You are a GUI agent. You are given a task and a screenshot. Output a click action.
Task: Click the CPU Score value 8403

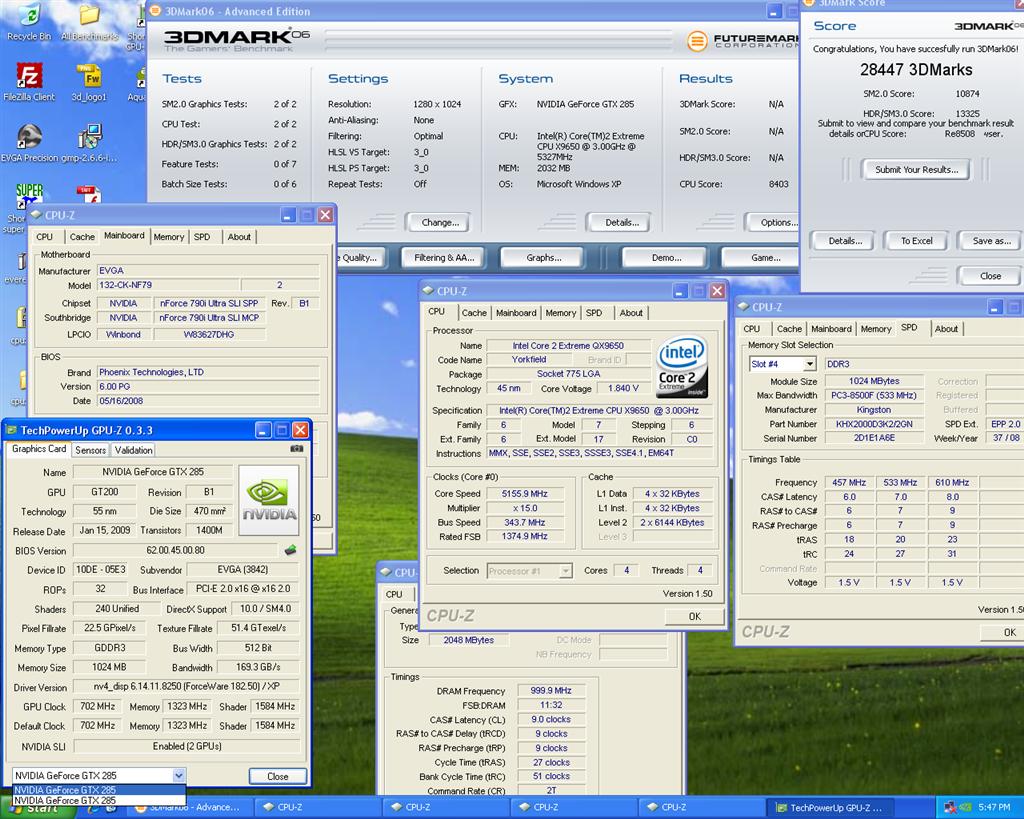coord(778,184)
